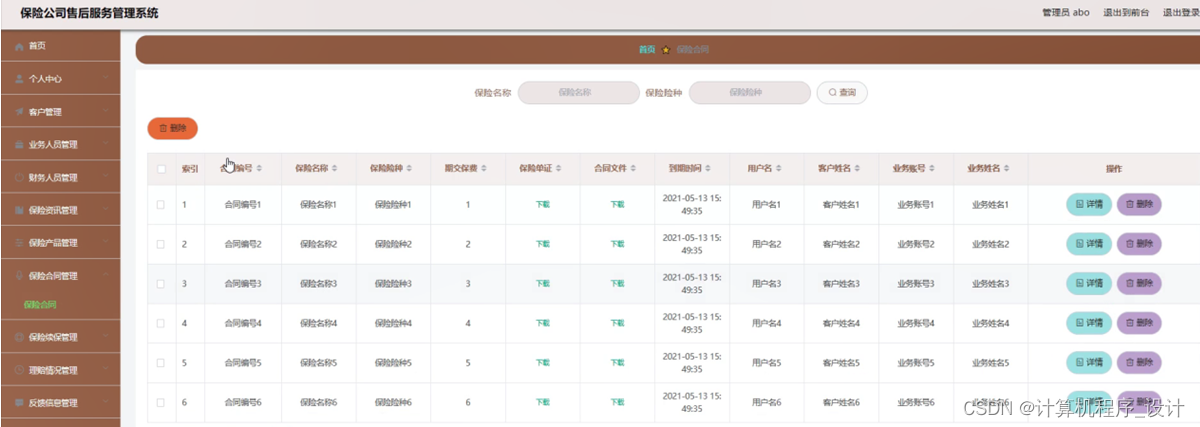
Task: Open 详情 for row 合同编号1
Action: coord(1089,204)
